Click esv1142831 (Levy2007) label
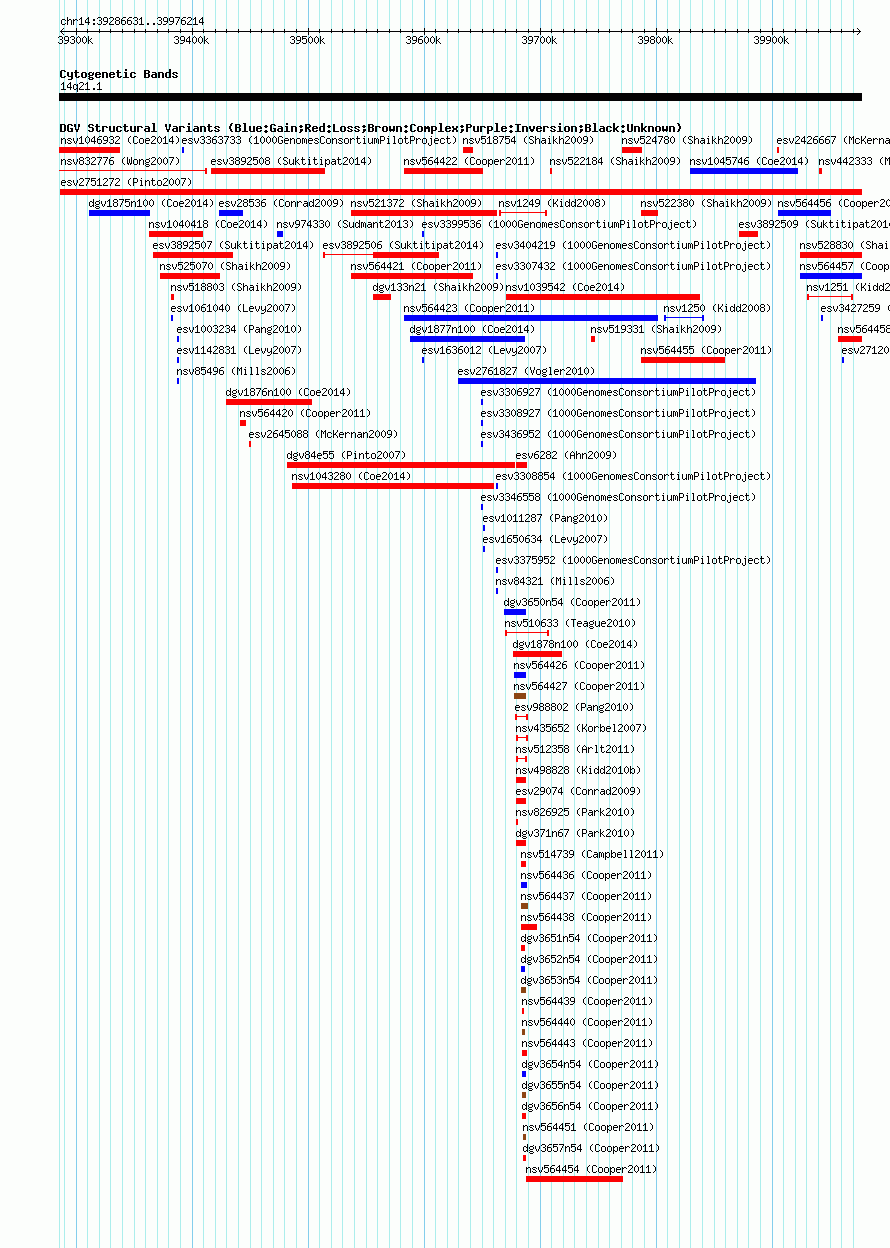The image size is (890, 1248). (x=239, y=350)
